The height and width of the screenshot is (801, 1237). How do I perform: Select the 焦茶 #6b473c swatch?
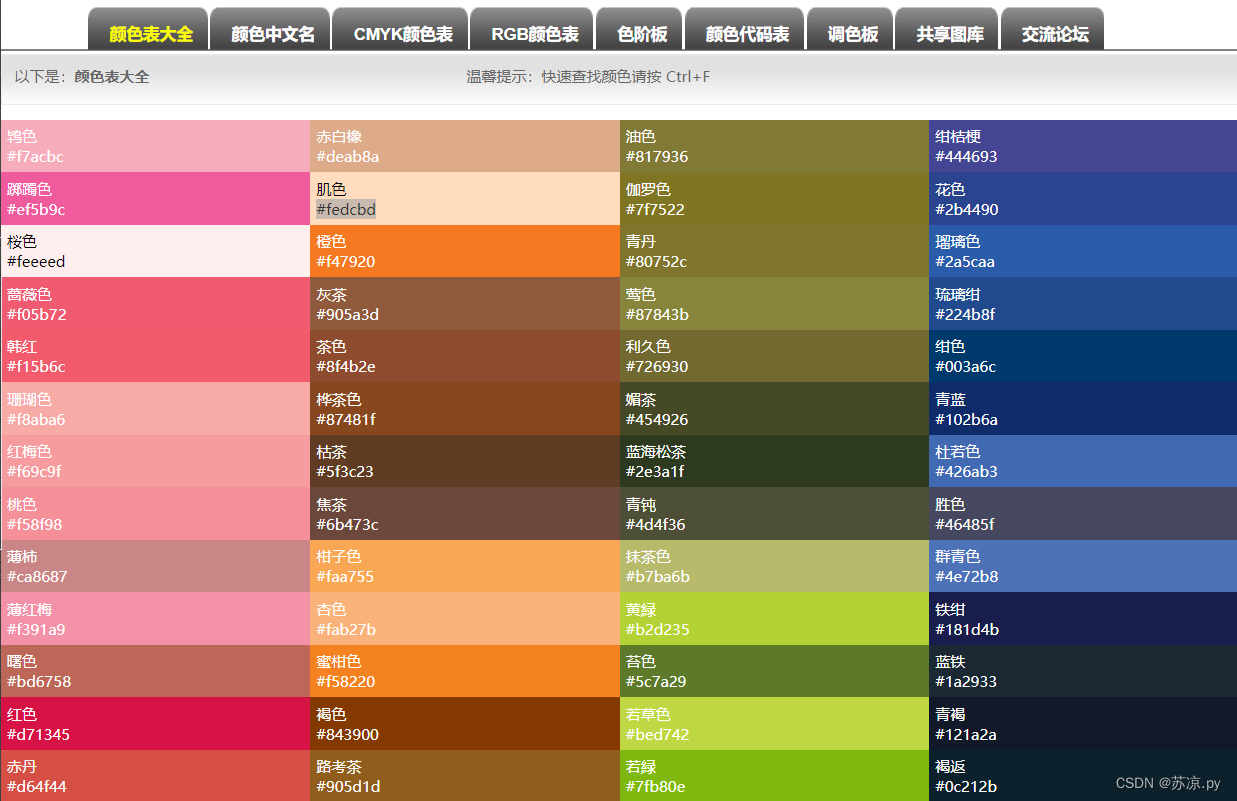tap(465, 513)
